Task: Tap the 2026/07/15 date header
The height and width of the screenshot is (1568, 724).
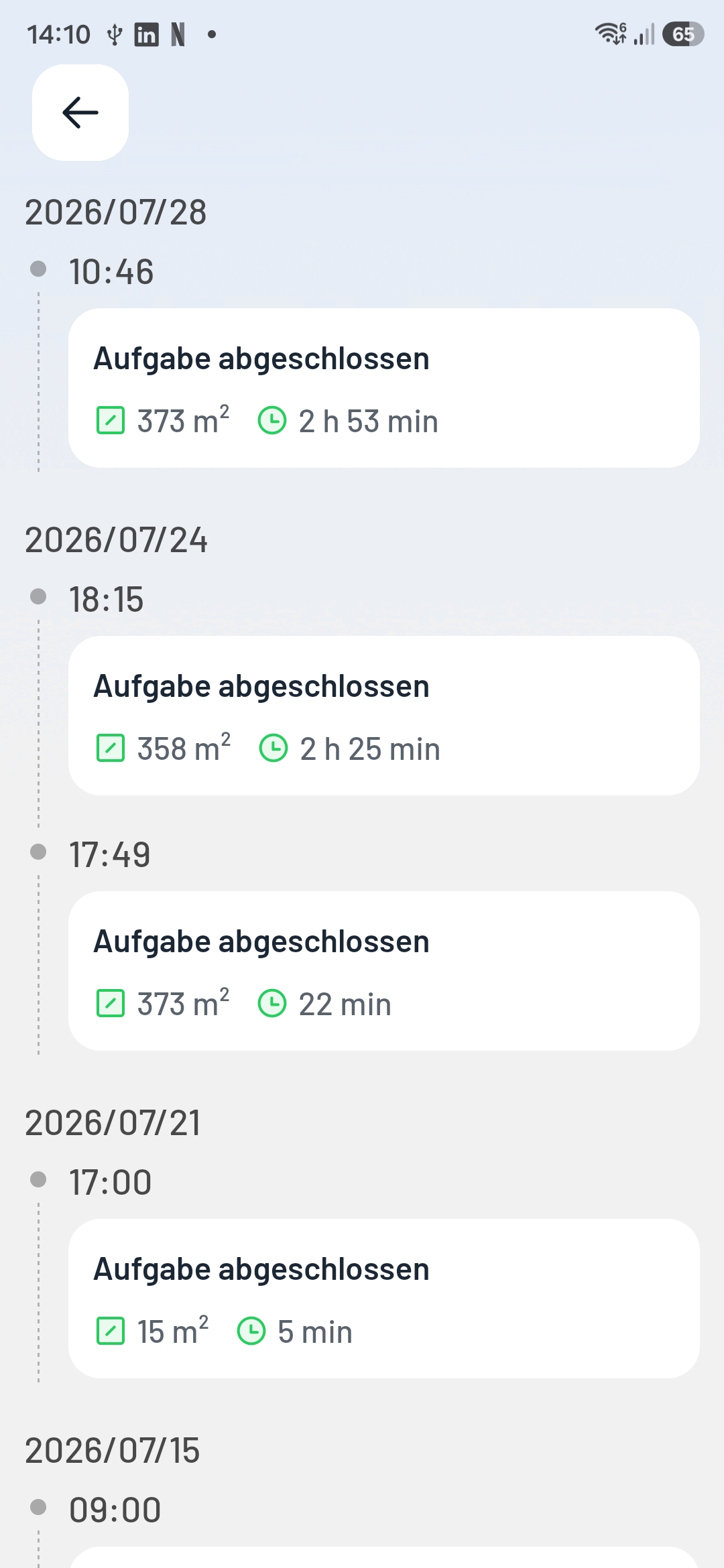Action: (x=113, y=1451)
